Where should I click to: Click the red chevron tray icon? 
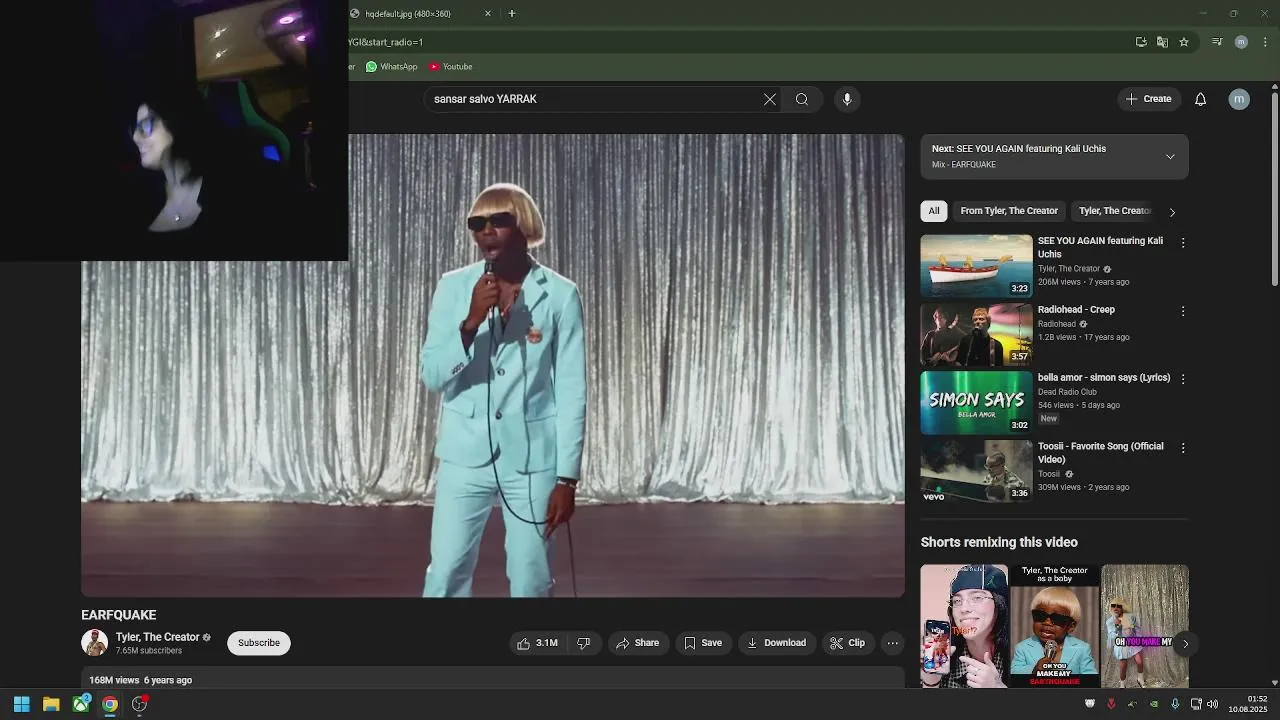(1111, 704)
